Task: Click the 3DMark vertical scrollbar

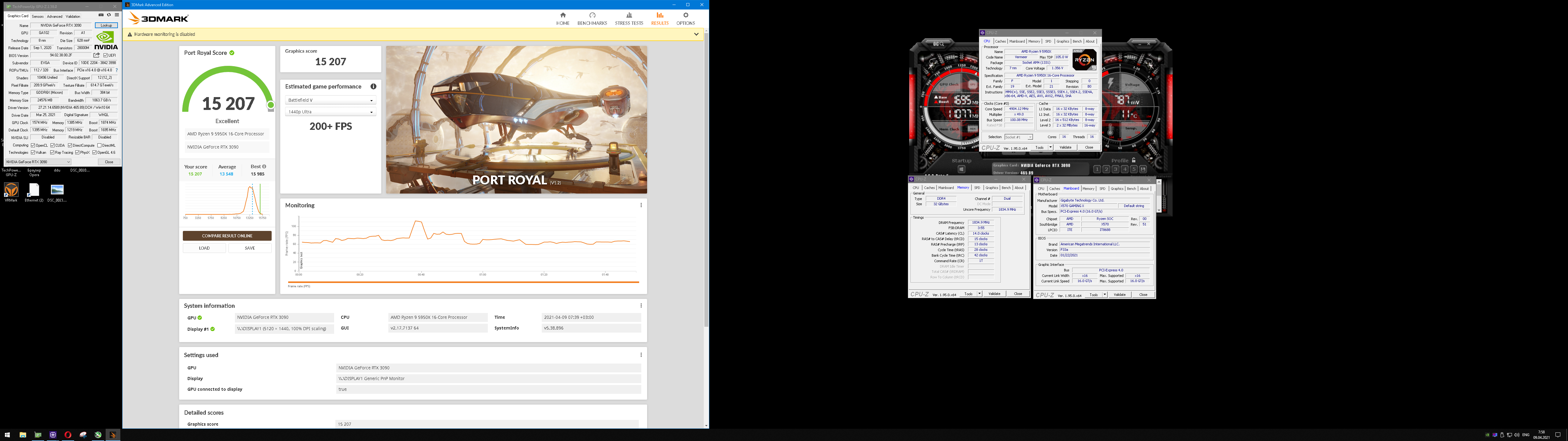Action: point(706,180)
